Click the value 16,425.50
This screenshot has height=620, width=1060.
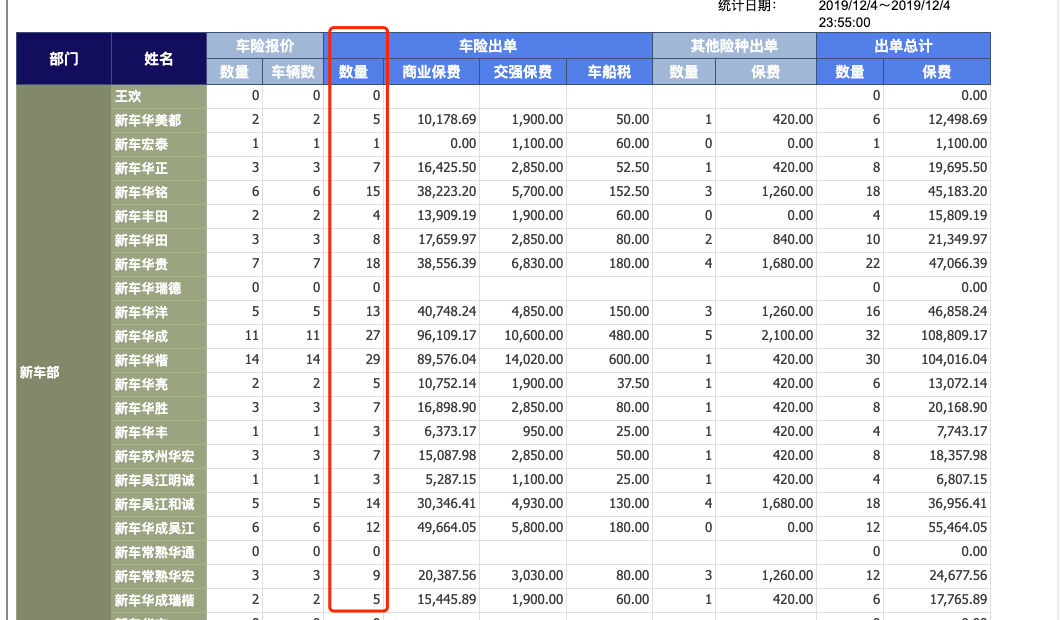[x=446, y=168]
